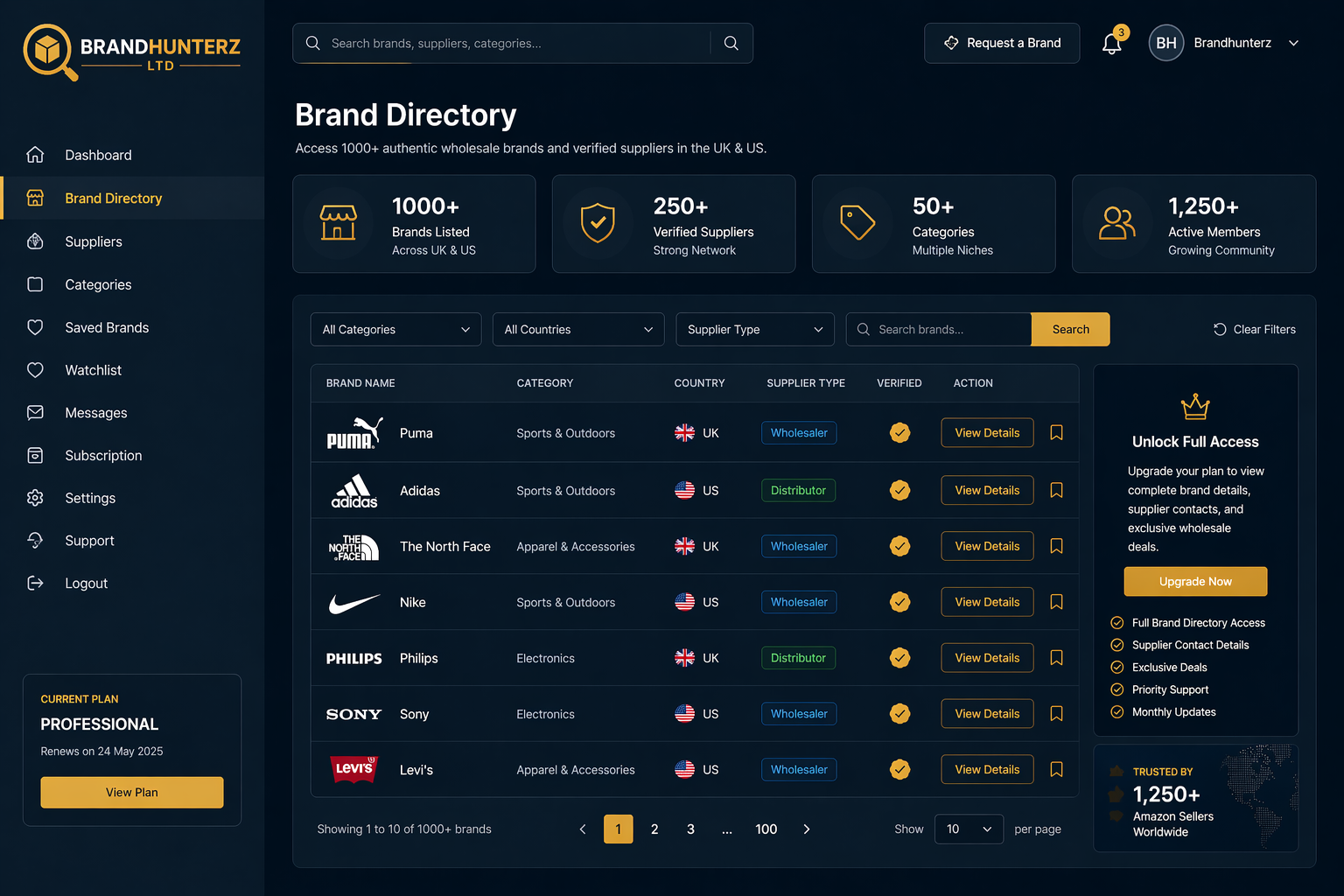
Task: Click the SUPPLIER TYPE column header
Action: 806,383
